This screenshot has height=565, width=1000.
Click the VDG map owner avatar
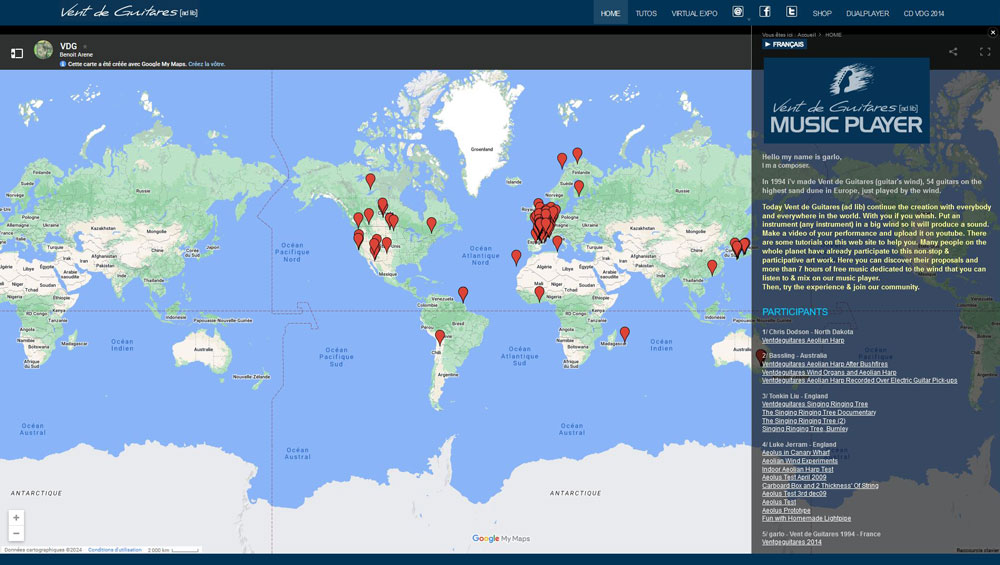click(43, 49)
